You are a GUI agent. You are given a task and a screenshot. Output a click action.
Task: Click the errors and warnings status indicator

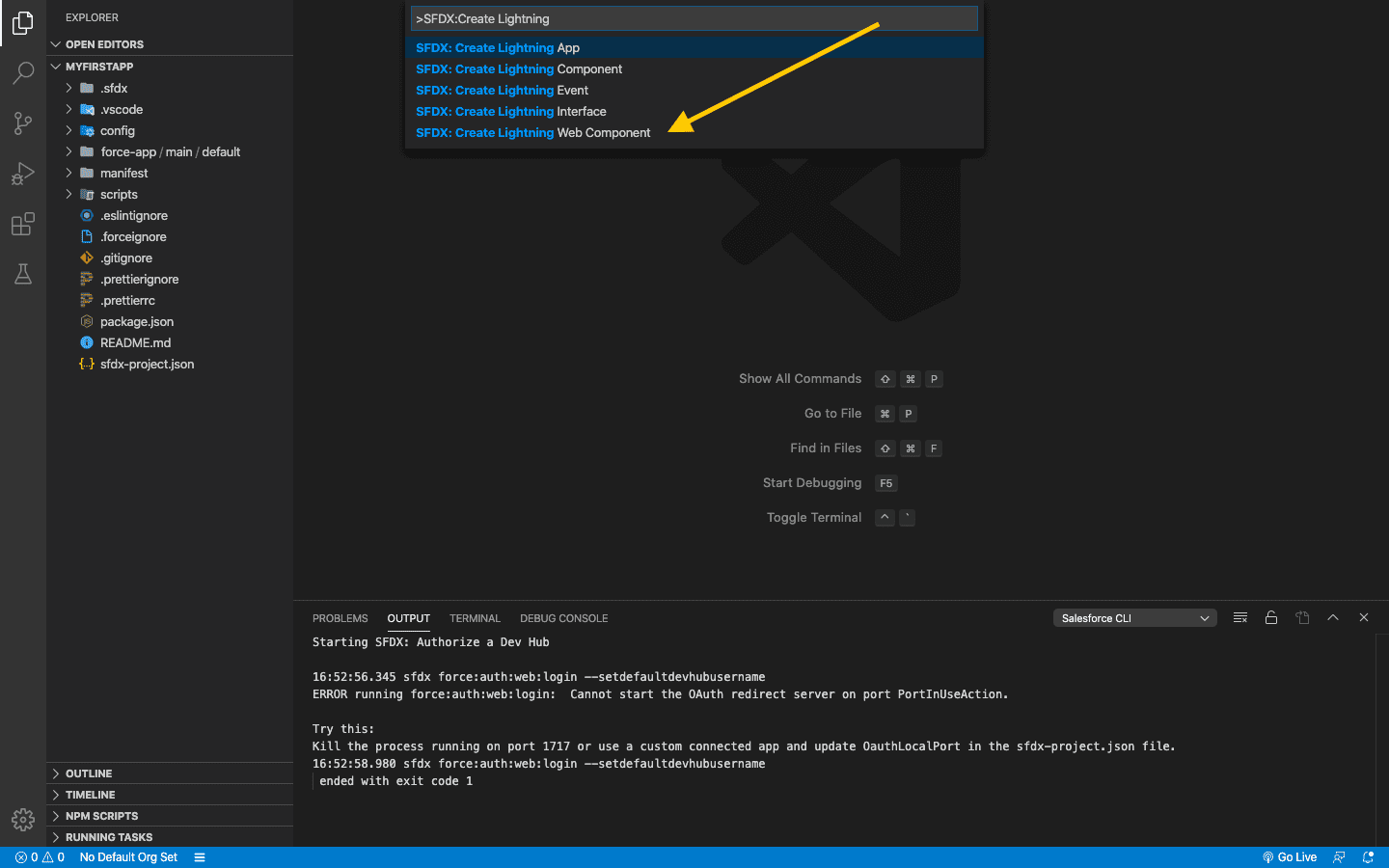tap(40, 857)
